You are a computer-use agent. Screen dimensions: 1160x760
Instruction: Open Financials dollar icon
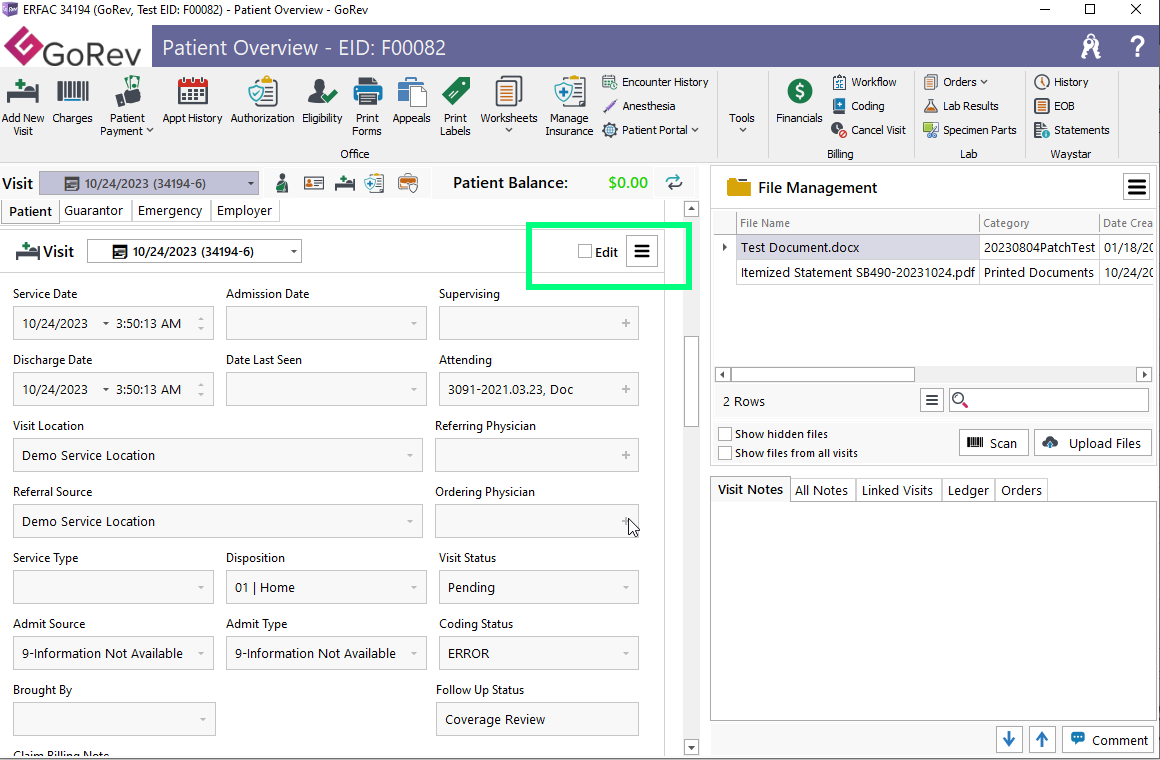point(799,102)
